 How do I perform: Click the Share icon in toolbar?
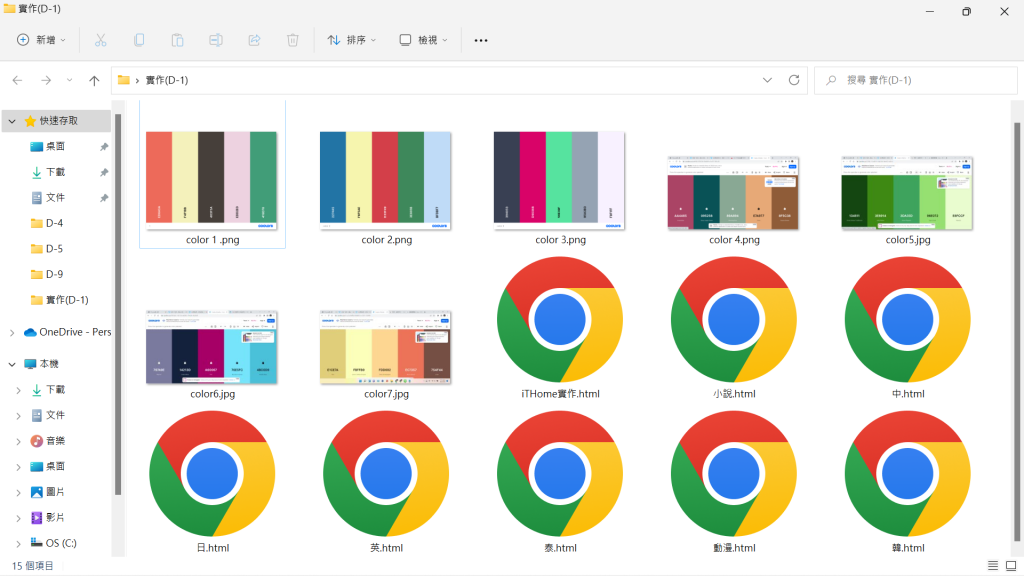click(254, 40)
